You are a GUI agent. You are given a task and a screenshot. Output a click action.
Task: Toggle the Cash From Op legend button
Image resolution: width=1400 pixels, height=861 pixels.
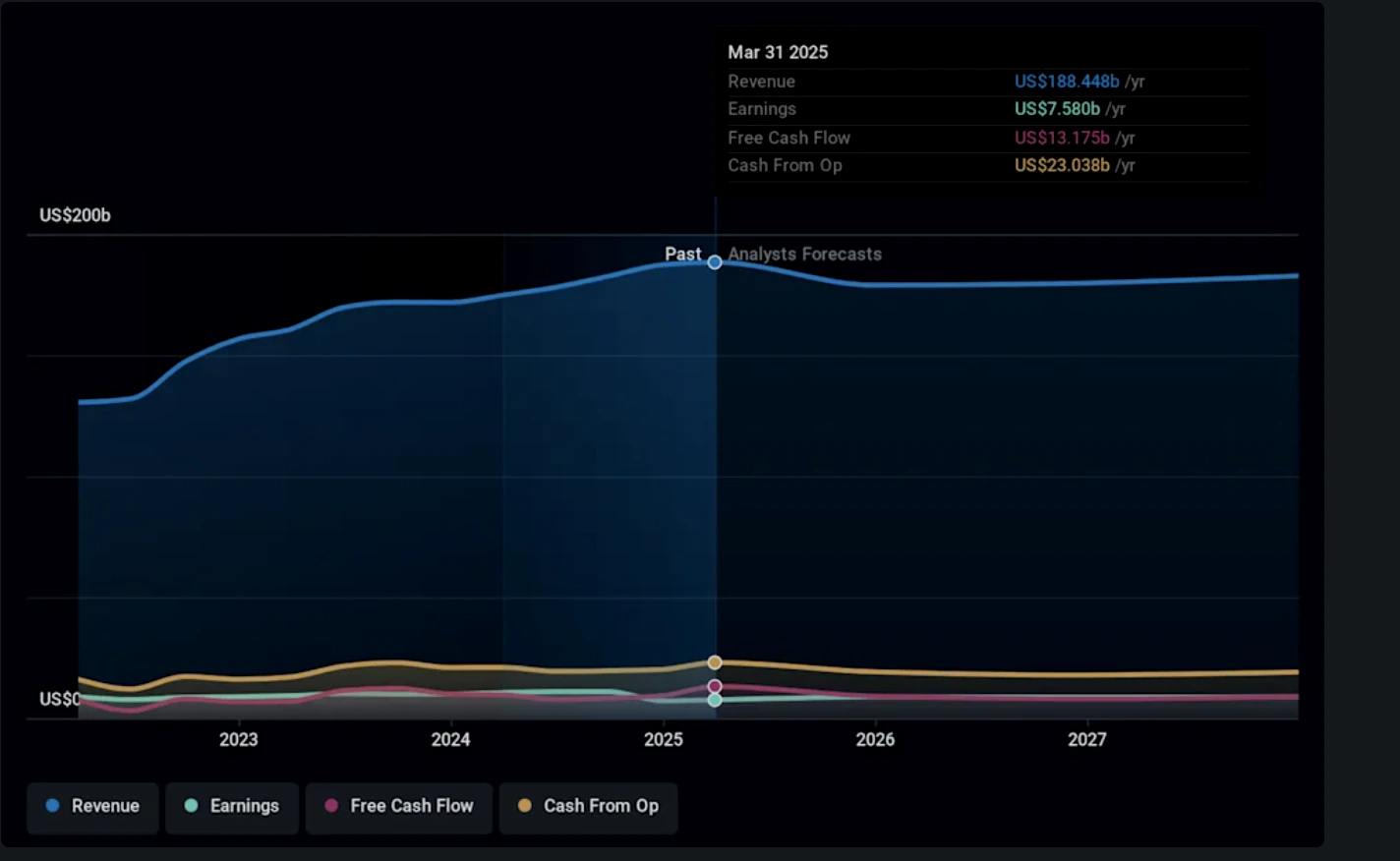point(588,806)
